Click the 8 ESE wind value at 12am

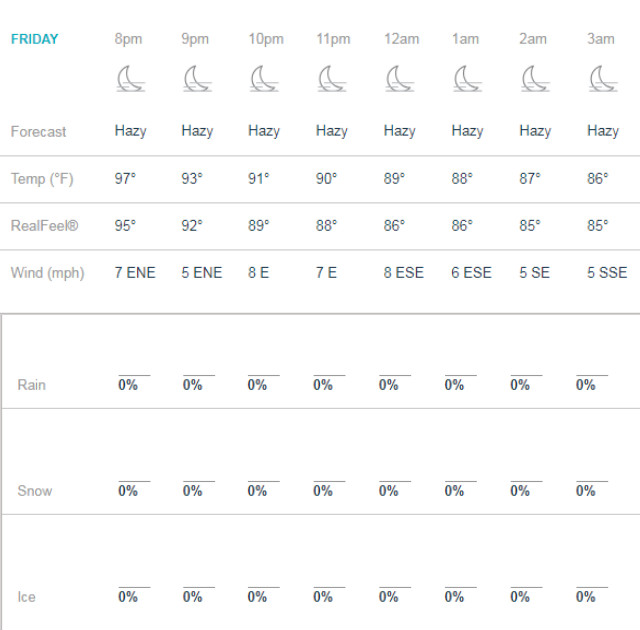[404, 273]
